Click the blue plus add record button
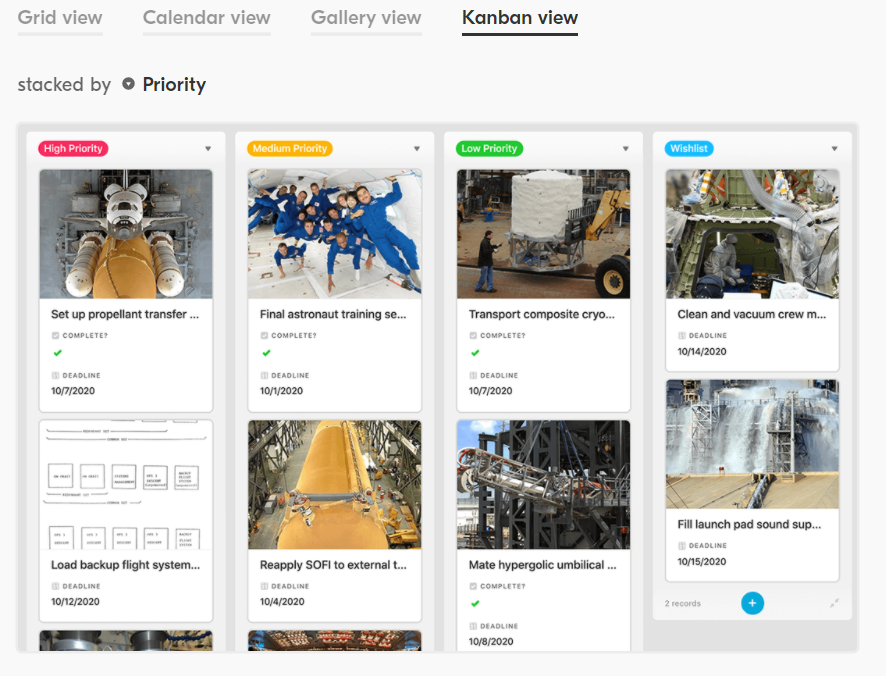This screenshot has height=676, width=886. (752, 603)
